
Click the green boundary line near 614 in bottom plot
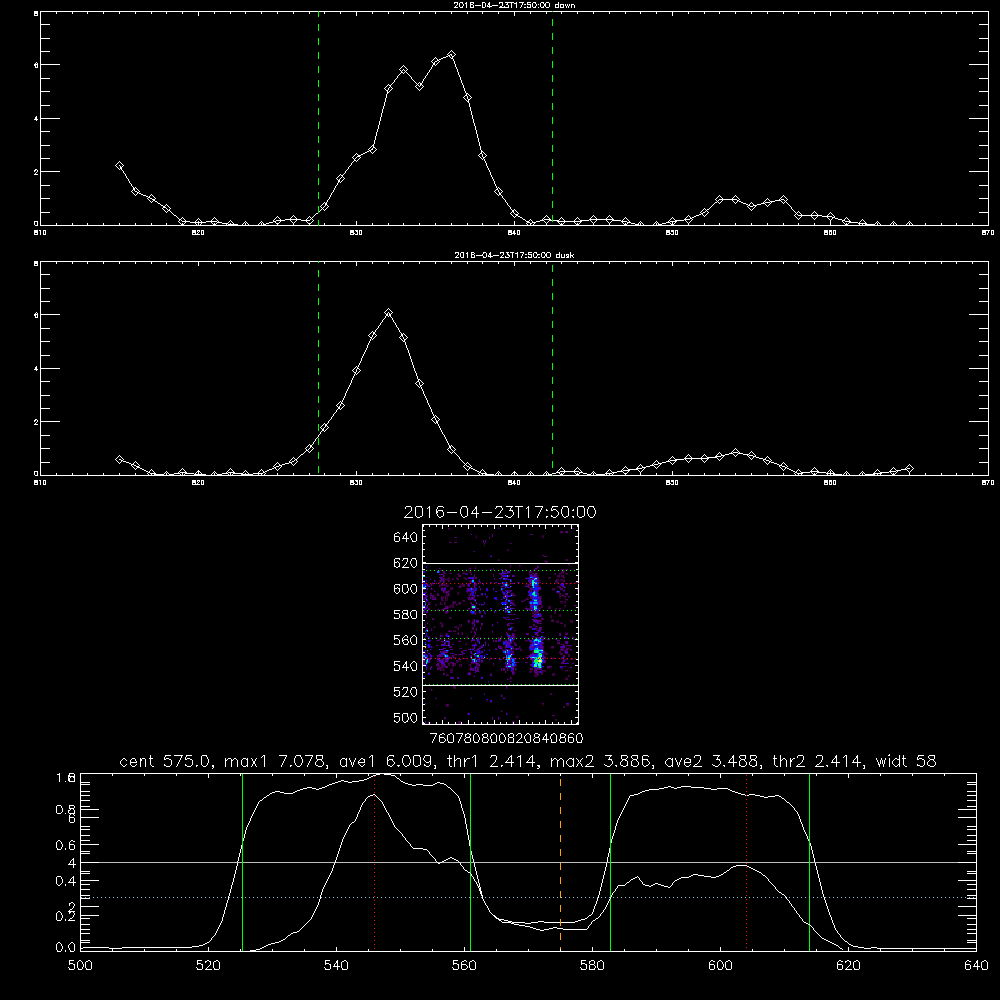(x=809, y=861)
